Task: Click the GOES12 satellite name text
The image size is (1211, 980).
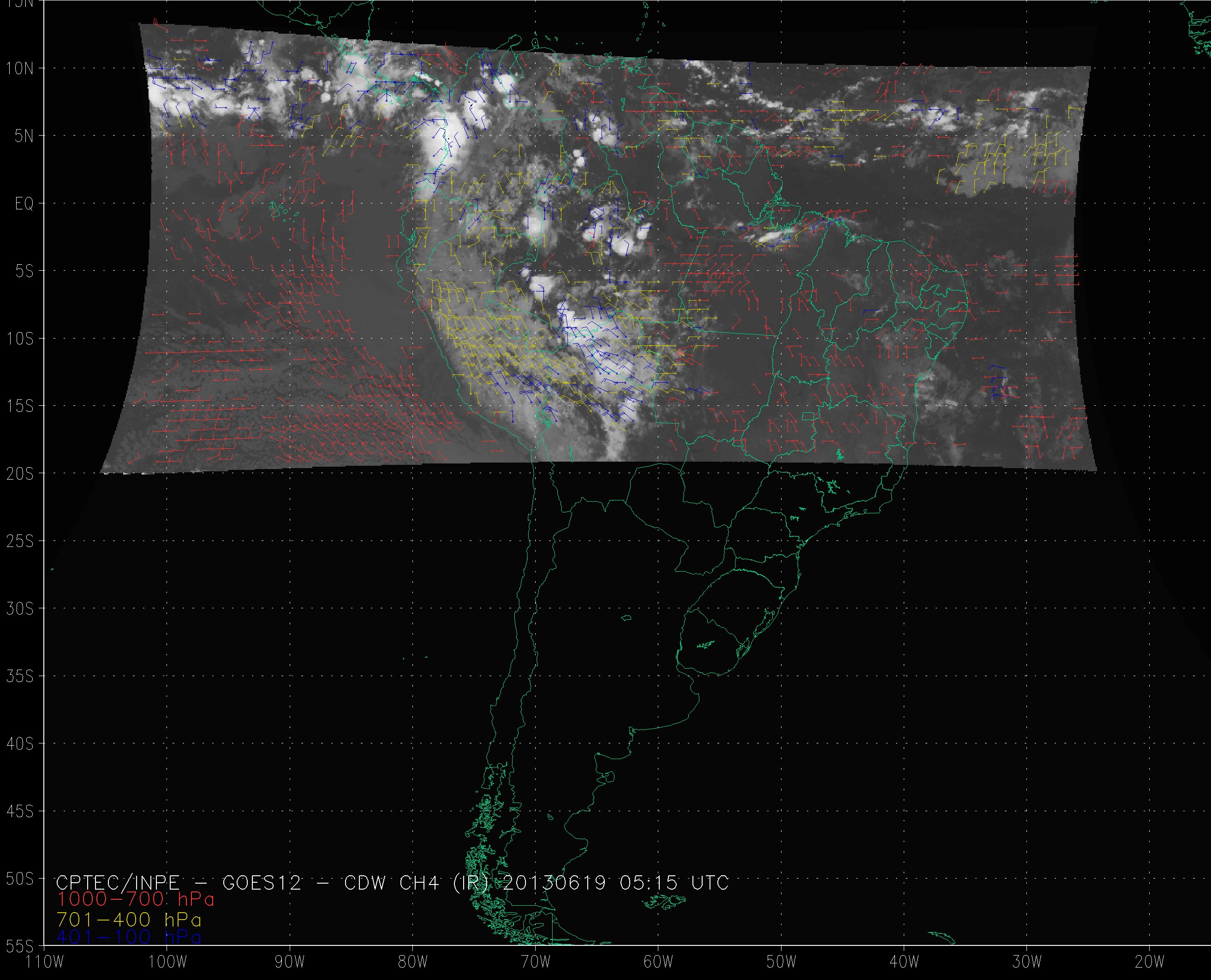Action: [262, 882]
